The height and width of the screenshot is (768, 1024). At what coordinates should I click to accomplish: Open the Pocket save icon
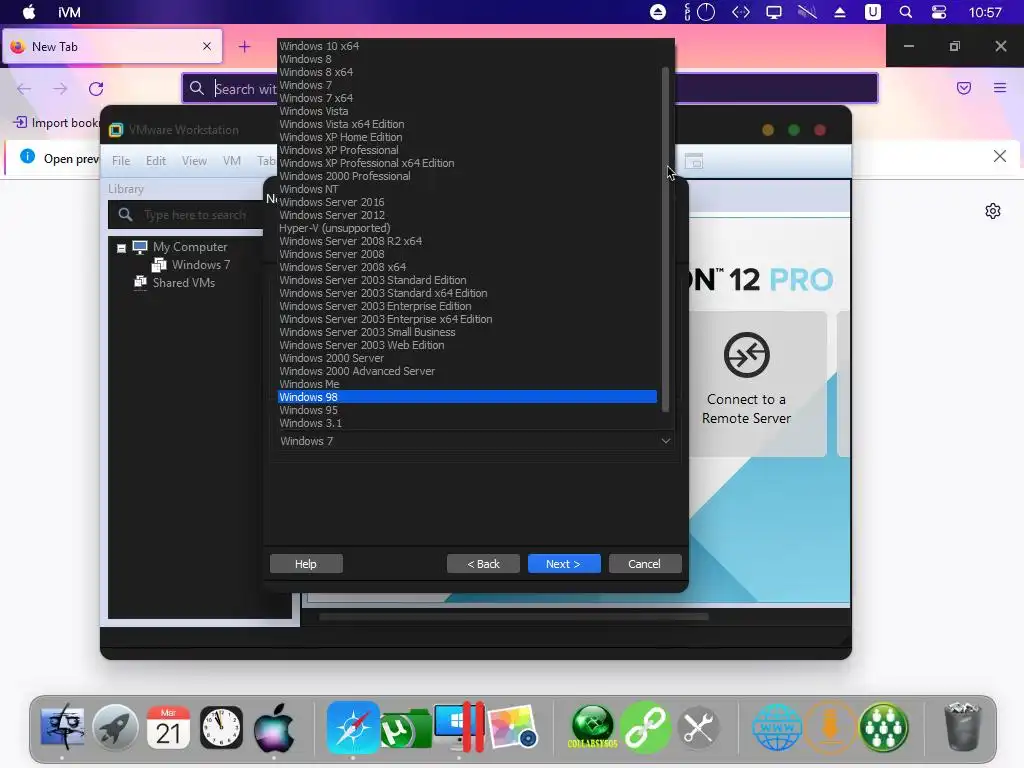click(964, 88)
